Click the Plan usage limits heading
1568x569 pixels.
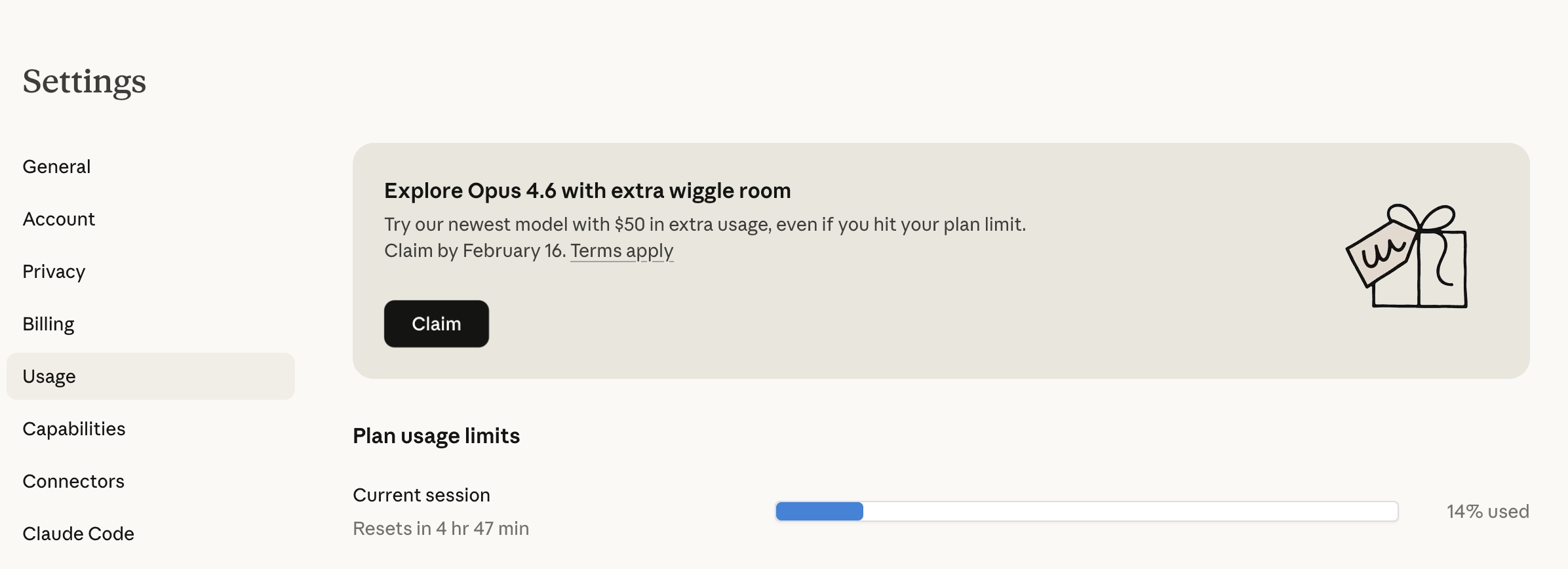(436, 436)
